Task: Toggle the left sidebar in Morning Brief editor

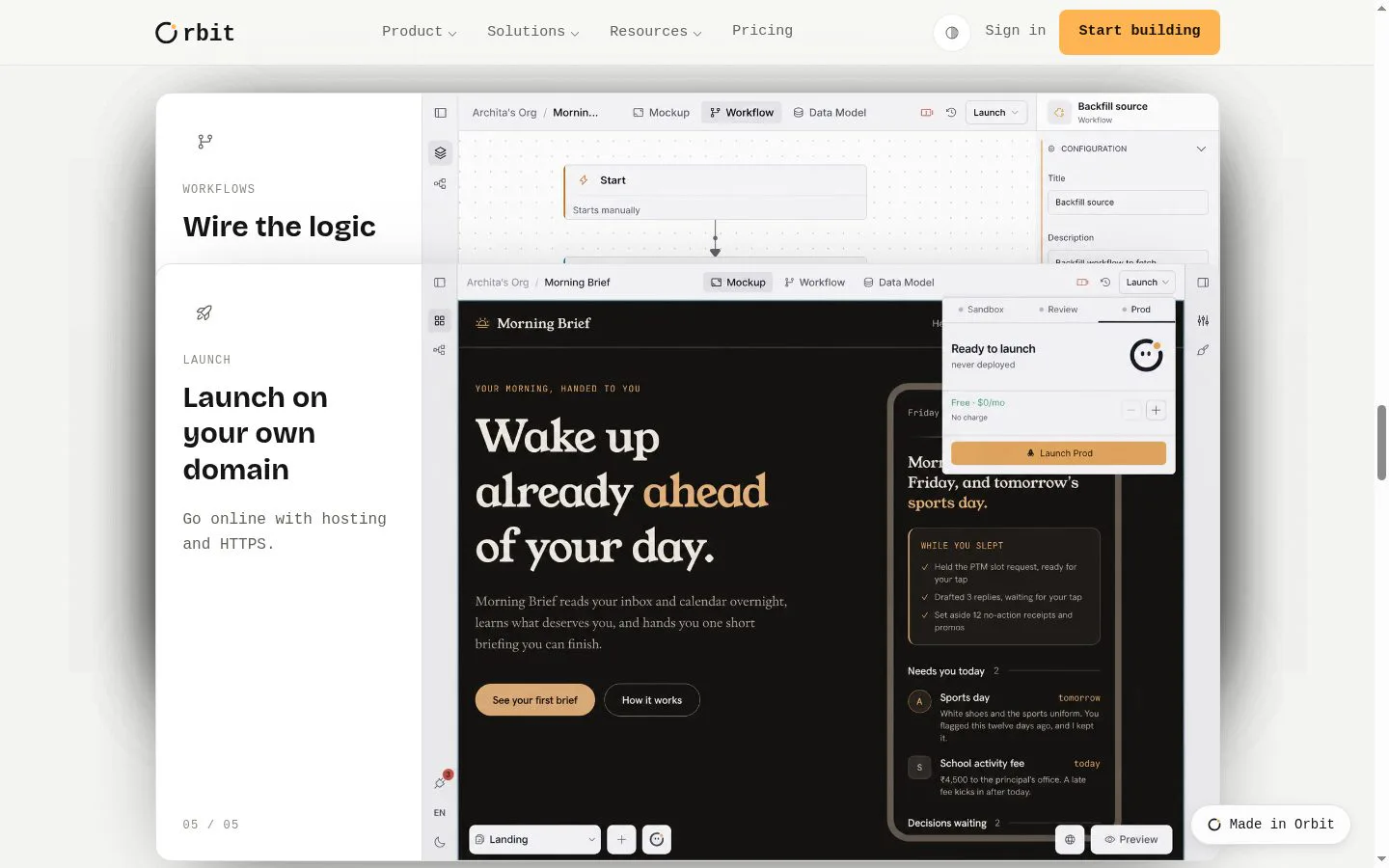Action: tap(440, 283)
